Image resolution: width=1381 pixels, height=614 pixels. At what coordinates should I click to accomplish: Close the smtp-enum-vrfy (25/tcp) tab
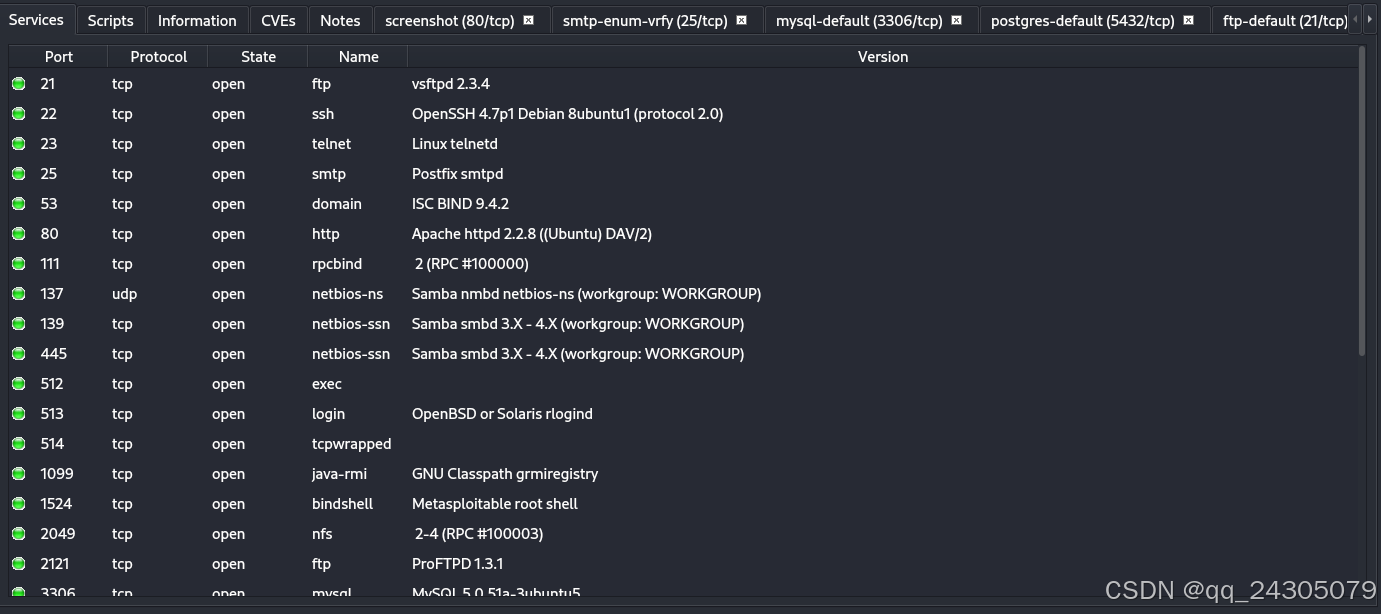click(x=740, y=19)
